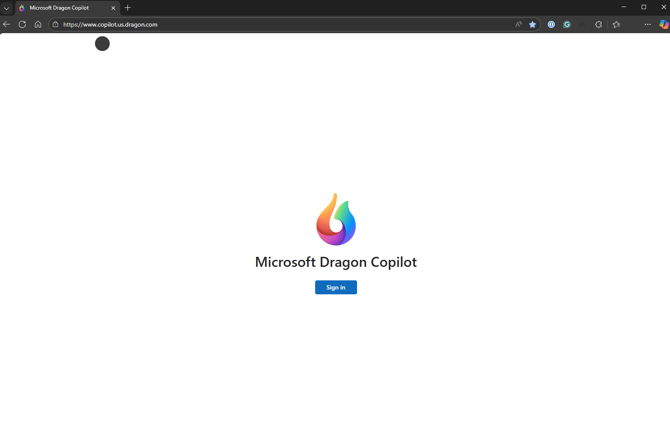Click the Microsoft Dragon Copilot heading

point(335,262)
